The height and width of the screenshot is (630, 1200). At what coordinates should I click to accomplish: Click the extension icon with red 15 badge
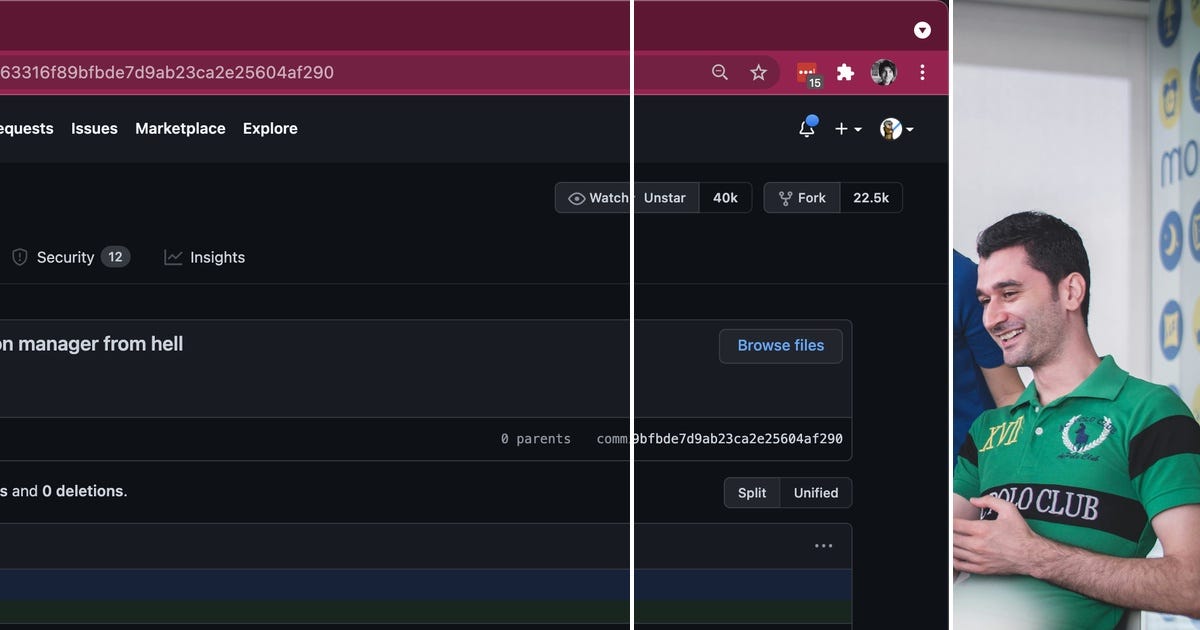coord(806,72)
